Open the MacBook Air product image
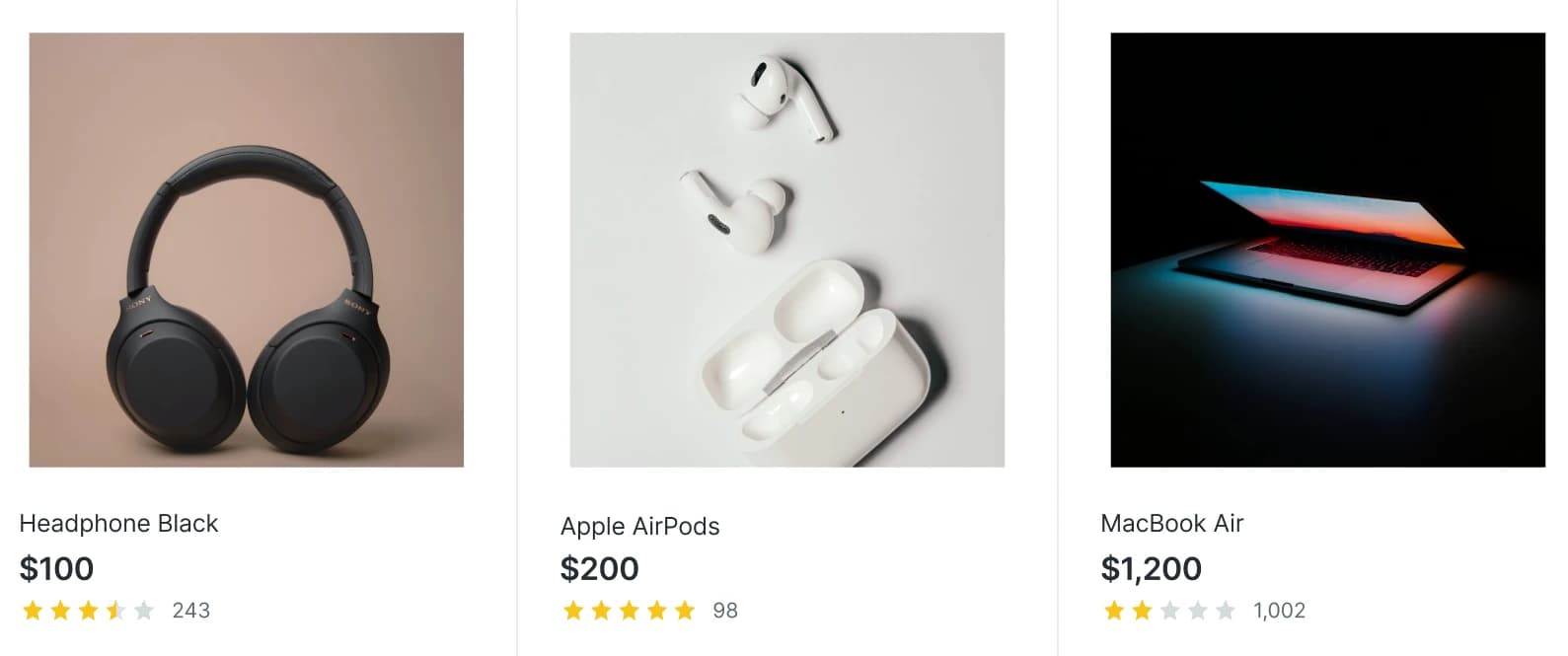 [x=1327, y=250]
